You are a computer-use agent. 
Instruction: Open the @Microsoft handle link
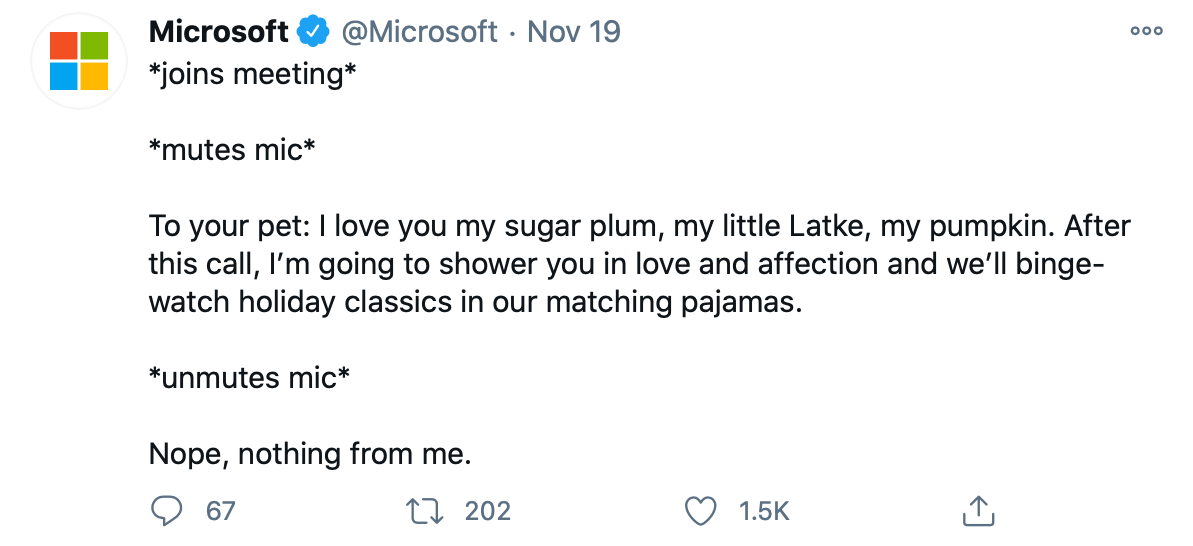(x=419, y=32)
